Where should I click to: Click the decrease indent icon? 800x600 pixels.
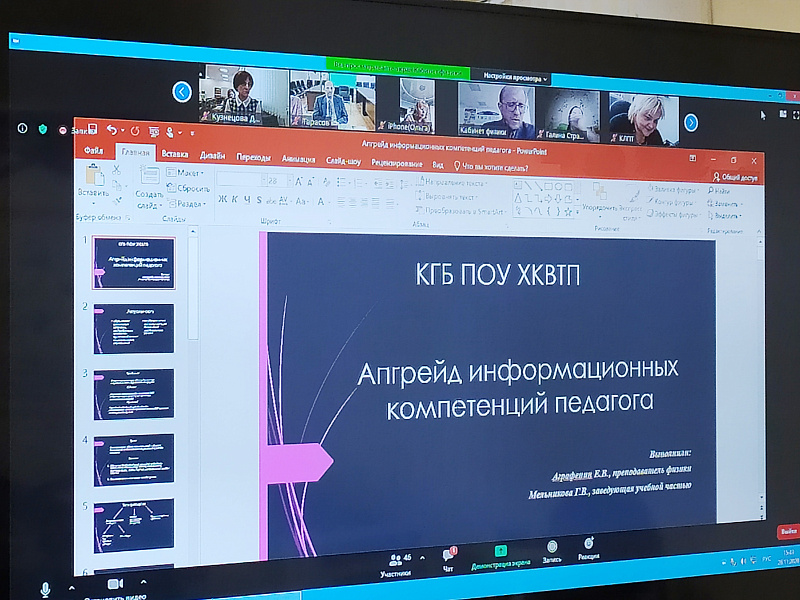click(378, 184)
